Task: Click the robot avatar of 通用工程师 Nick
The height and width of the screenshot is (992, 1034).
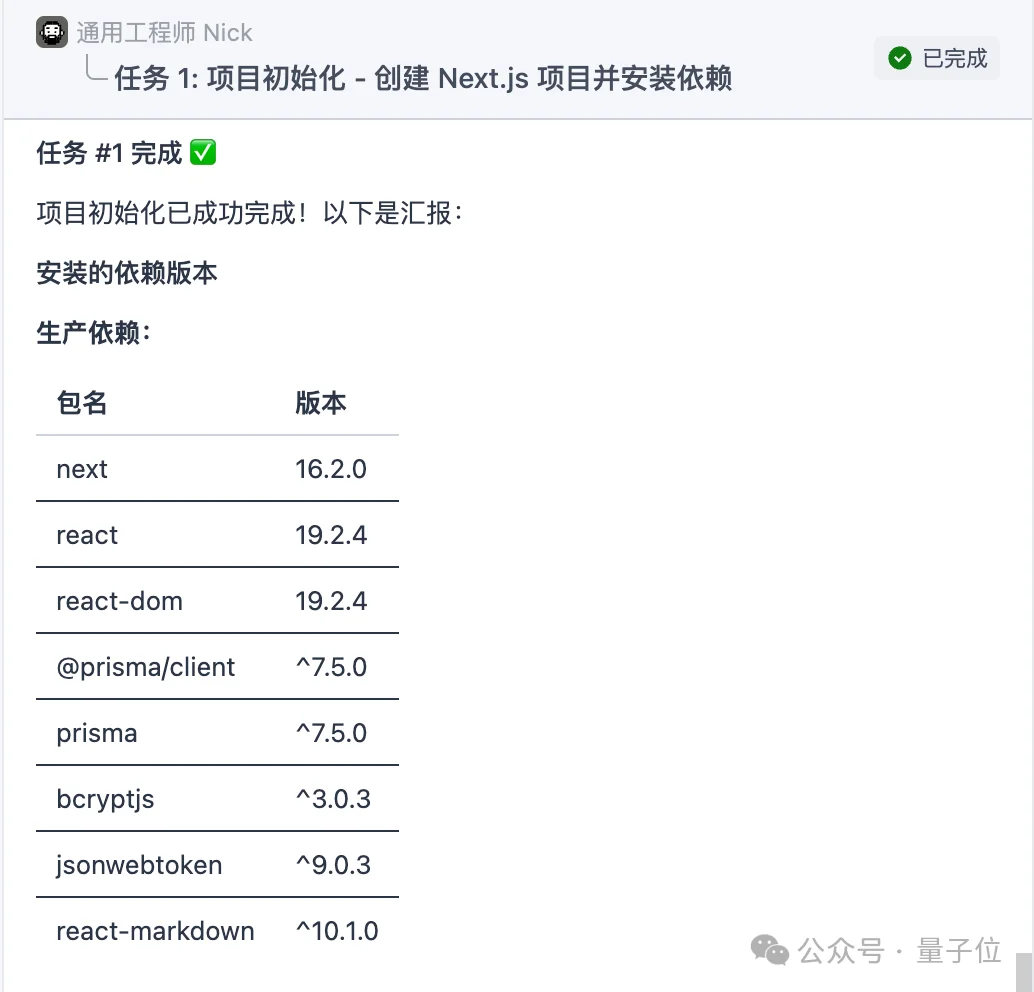Action: (51, 31)
